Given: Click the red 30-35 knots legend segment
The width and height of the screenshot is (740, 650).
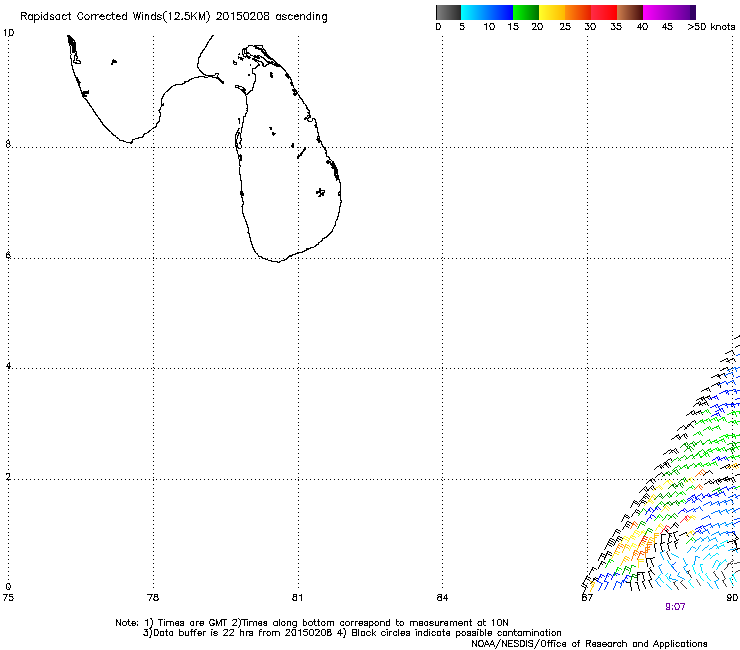Looking at the screenshot, I should coord(604,12).
